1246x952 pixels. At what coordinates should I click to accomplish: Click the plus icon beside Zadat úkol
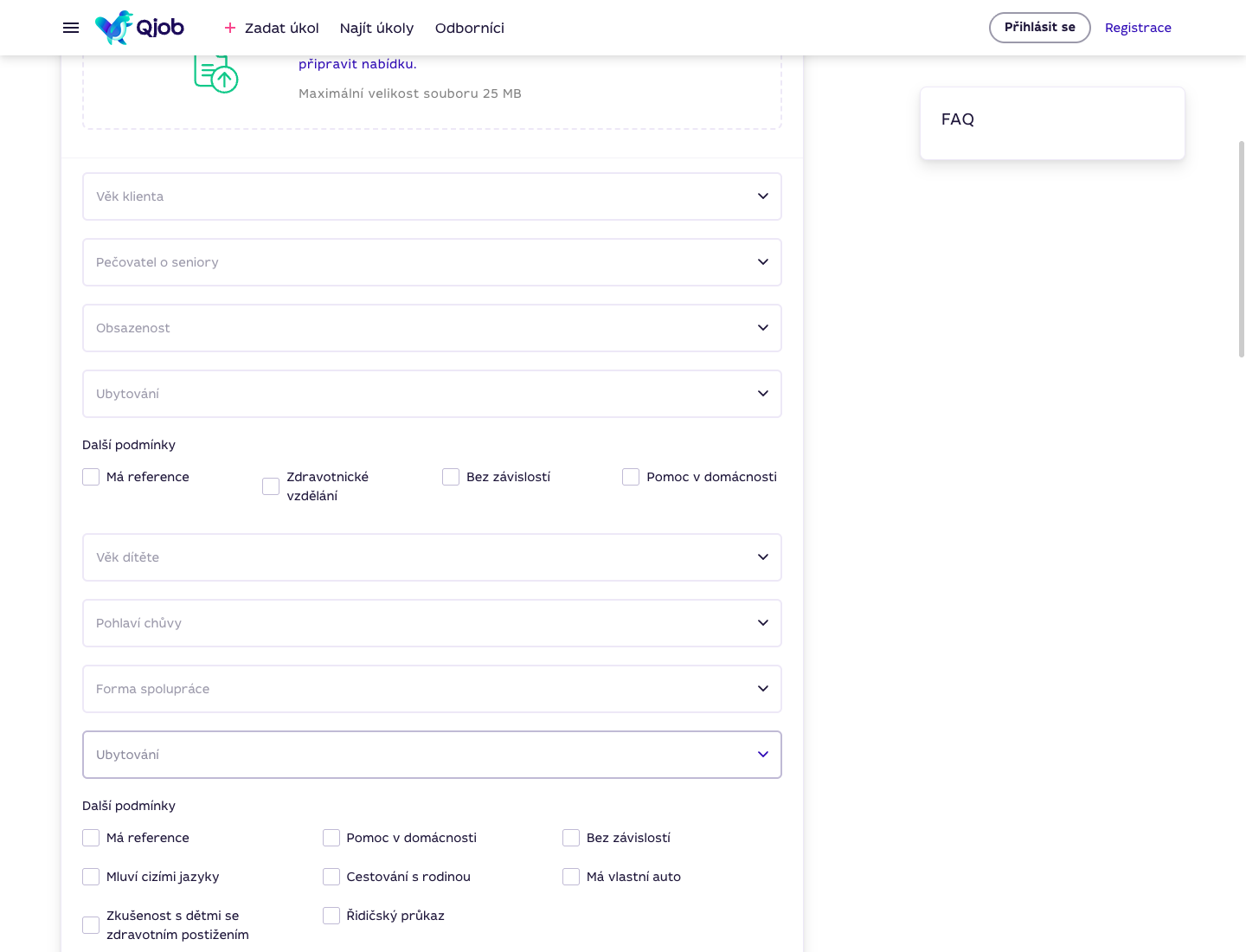[230, 28]
